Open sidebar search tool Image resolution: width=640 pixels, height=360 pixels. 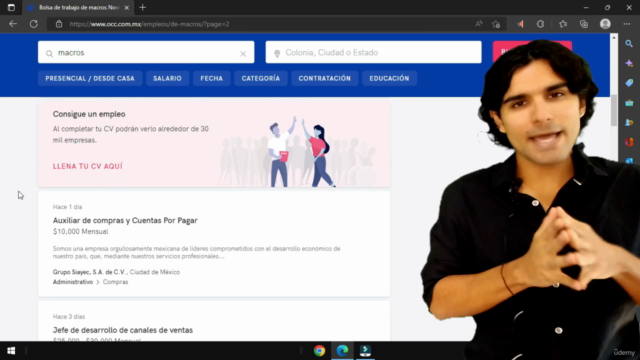click(629, 43)
